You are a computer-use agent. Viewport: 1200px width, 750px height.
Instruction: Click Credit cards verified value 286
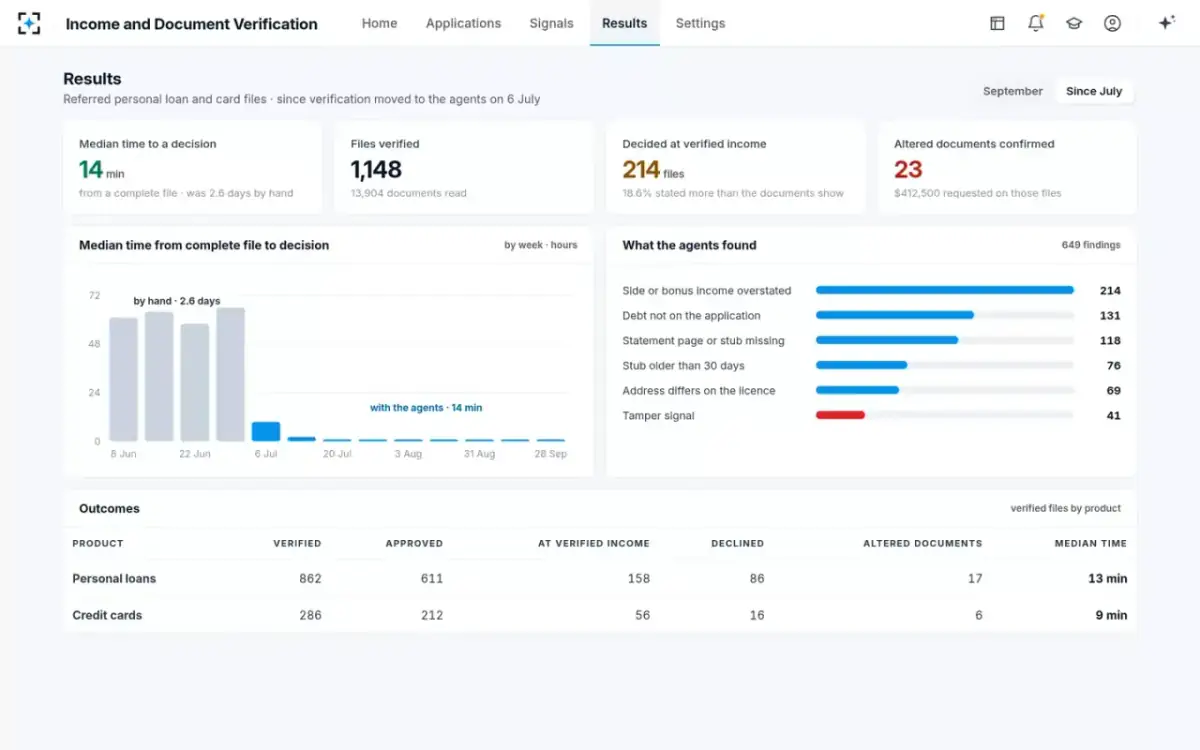tap(310, 615)
